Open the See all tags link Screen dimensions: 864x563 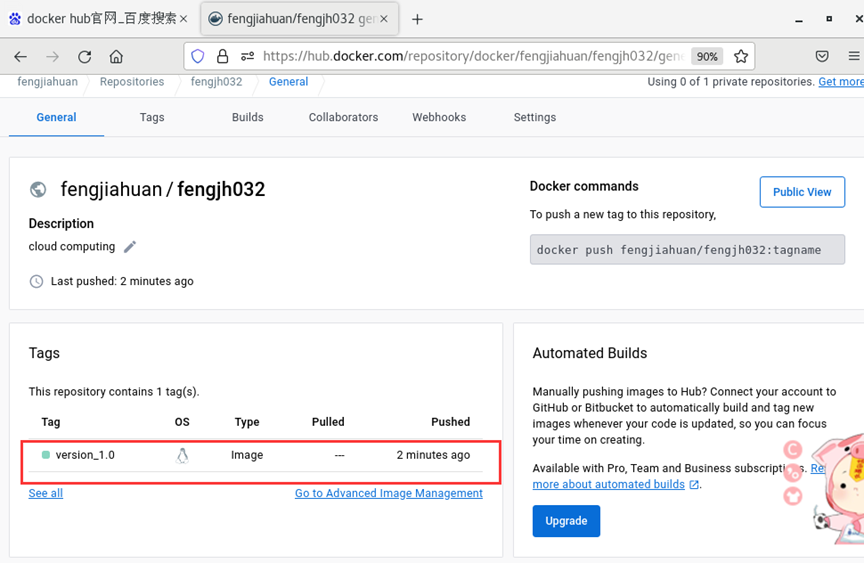[x=46, y=493]
